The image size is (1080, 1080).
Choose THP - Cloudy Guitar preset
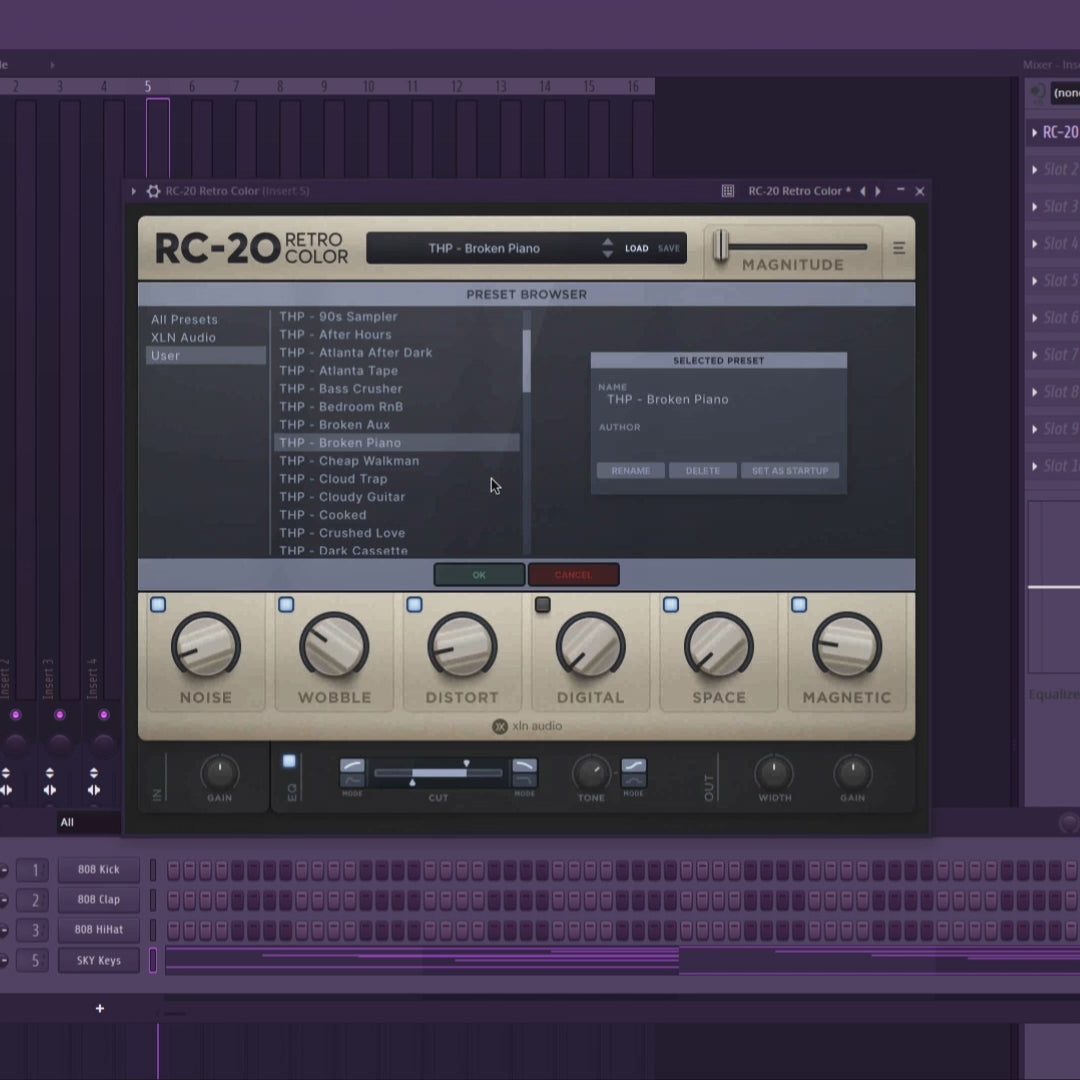point(342,497)
